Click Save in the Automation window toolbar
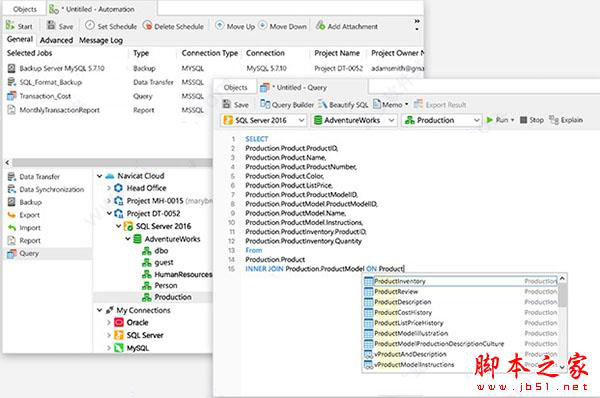Viewport: 600px width, 398px height. [60, 26]
